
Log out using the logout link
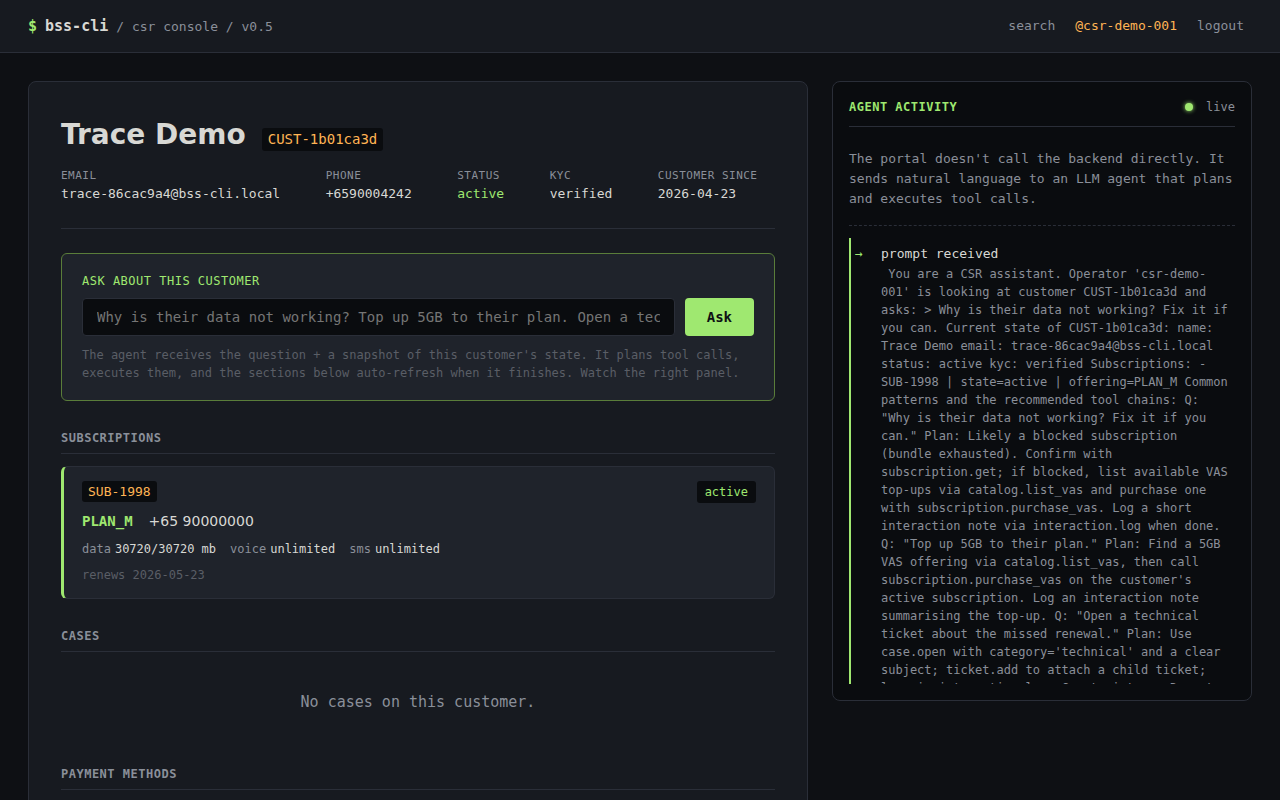pos(1220,26)
